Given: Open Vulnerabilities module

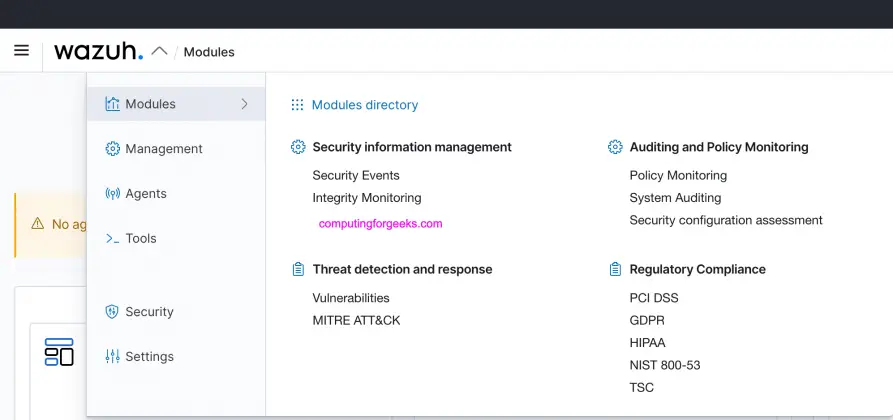Looking at the screenshot, I should (351, 298).
